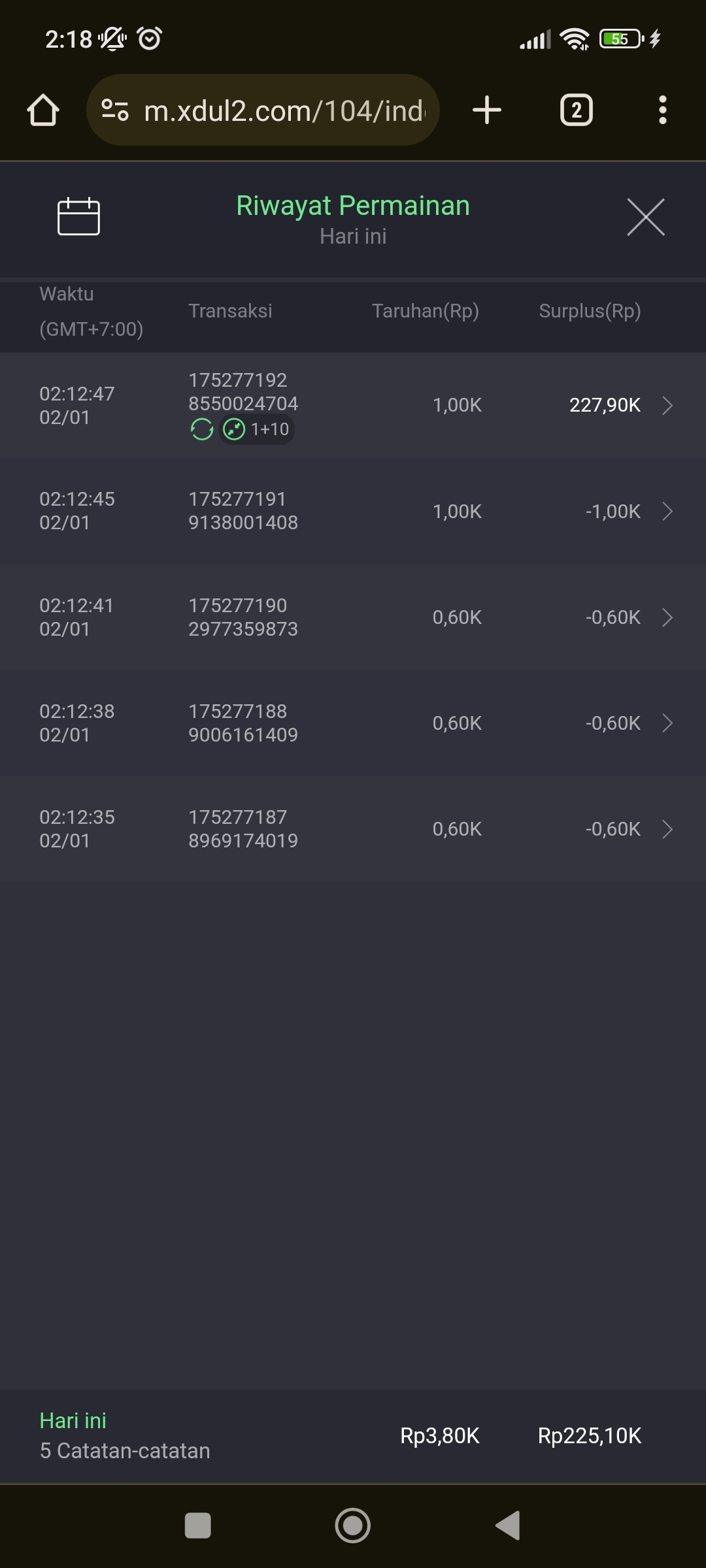Image resolution: width=706 pixels, height=1568 pixels.
Task: Open the browser three-dot menu
Action: click(662, 110)
